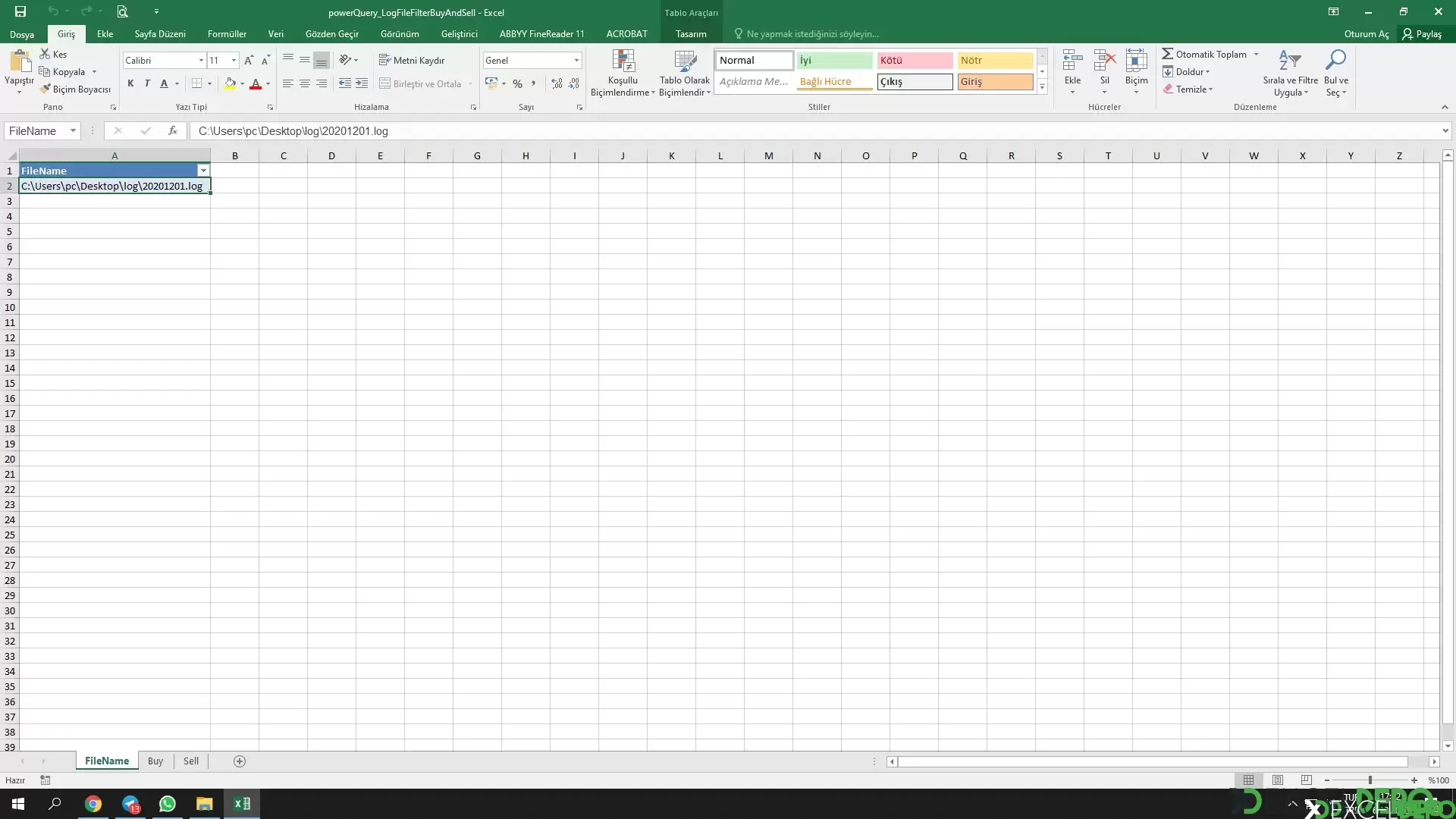Open the Genel number format dropdown
This screenshot has height=819, width=1456.
(x=576, y=60)
